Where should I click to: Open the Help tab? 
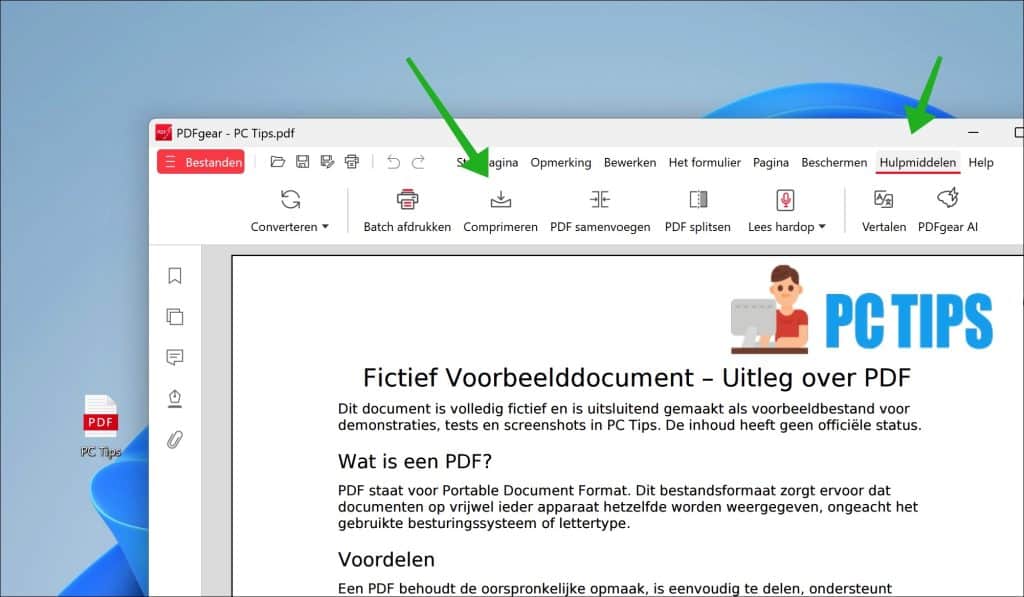tap(980, 162)
